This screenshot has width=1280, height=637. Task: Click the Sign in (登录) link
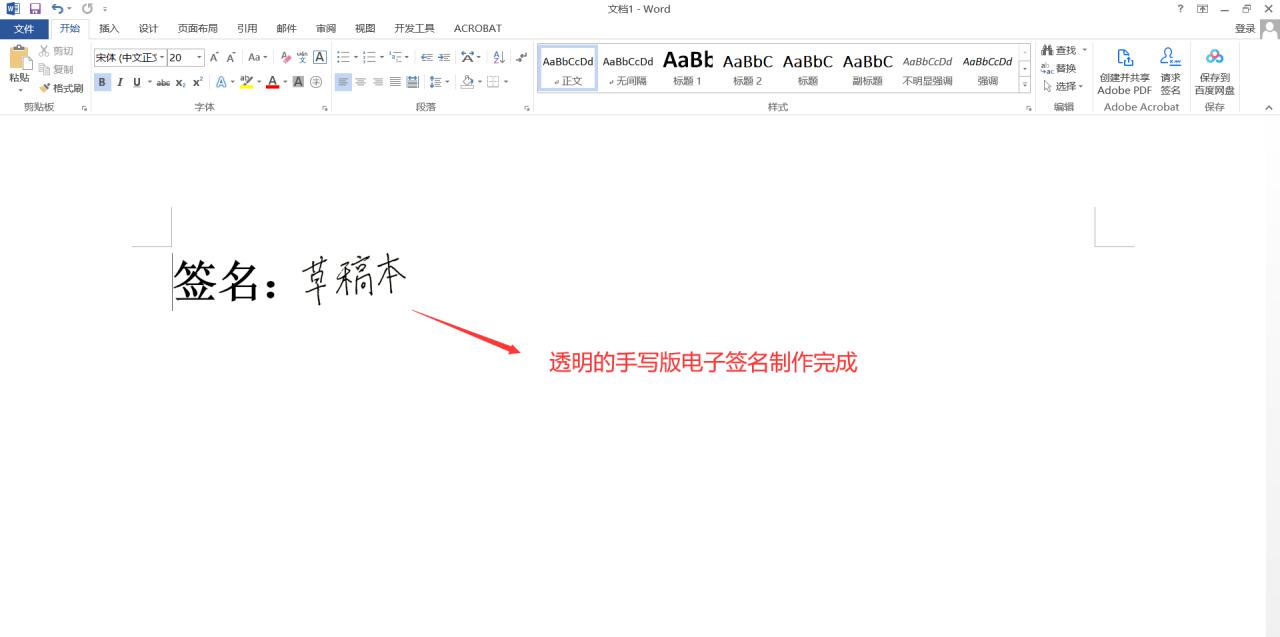pos(1245,29)
